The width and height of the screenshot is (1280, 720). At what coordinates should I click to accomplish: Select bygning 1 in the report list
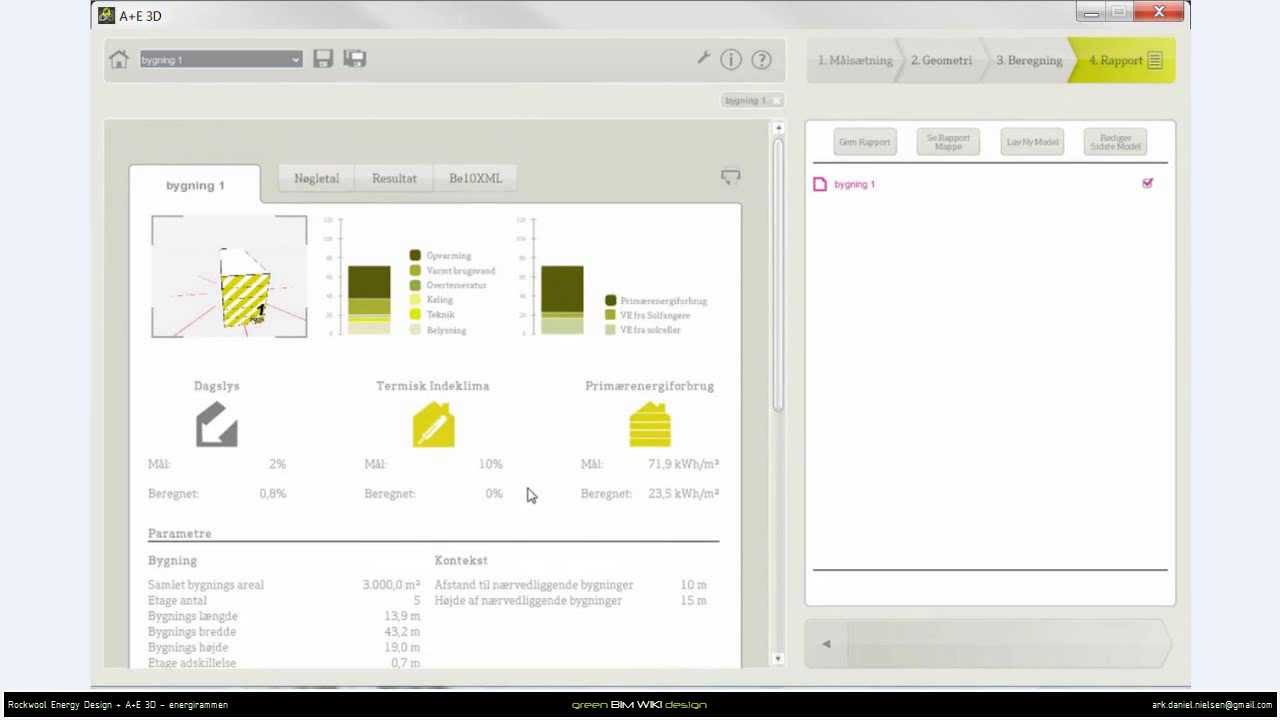854,184
